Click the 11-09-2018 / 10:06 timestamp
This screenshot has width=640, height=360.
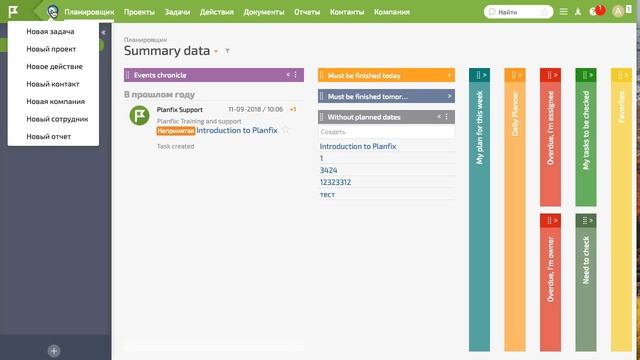tap(256, 109)
